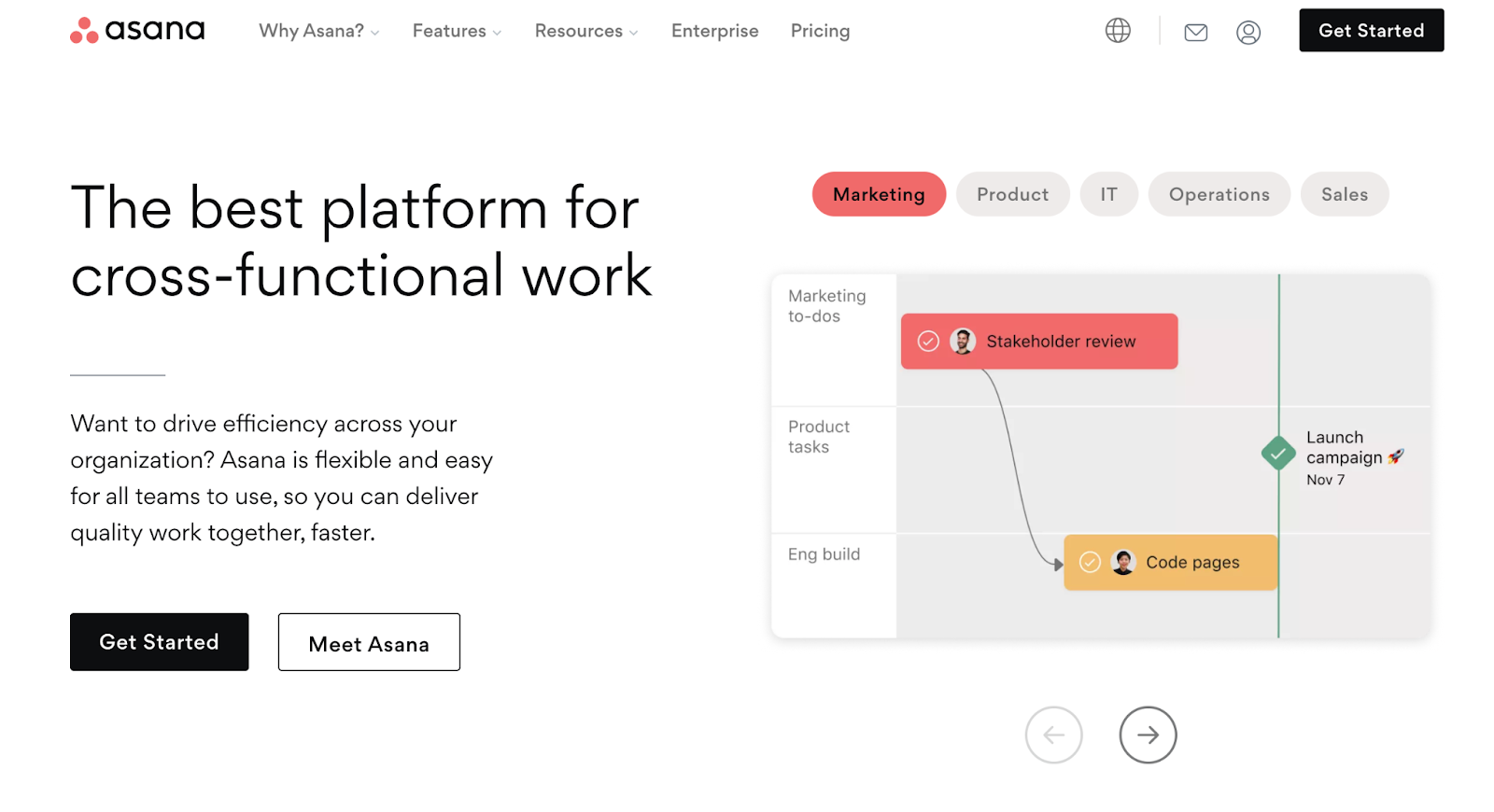Click the Meet Asana button
Screen dimensions: 1494x812
pyautogui.click(x=369, y=642)
